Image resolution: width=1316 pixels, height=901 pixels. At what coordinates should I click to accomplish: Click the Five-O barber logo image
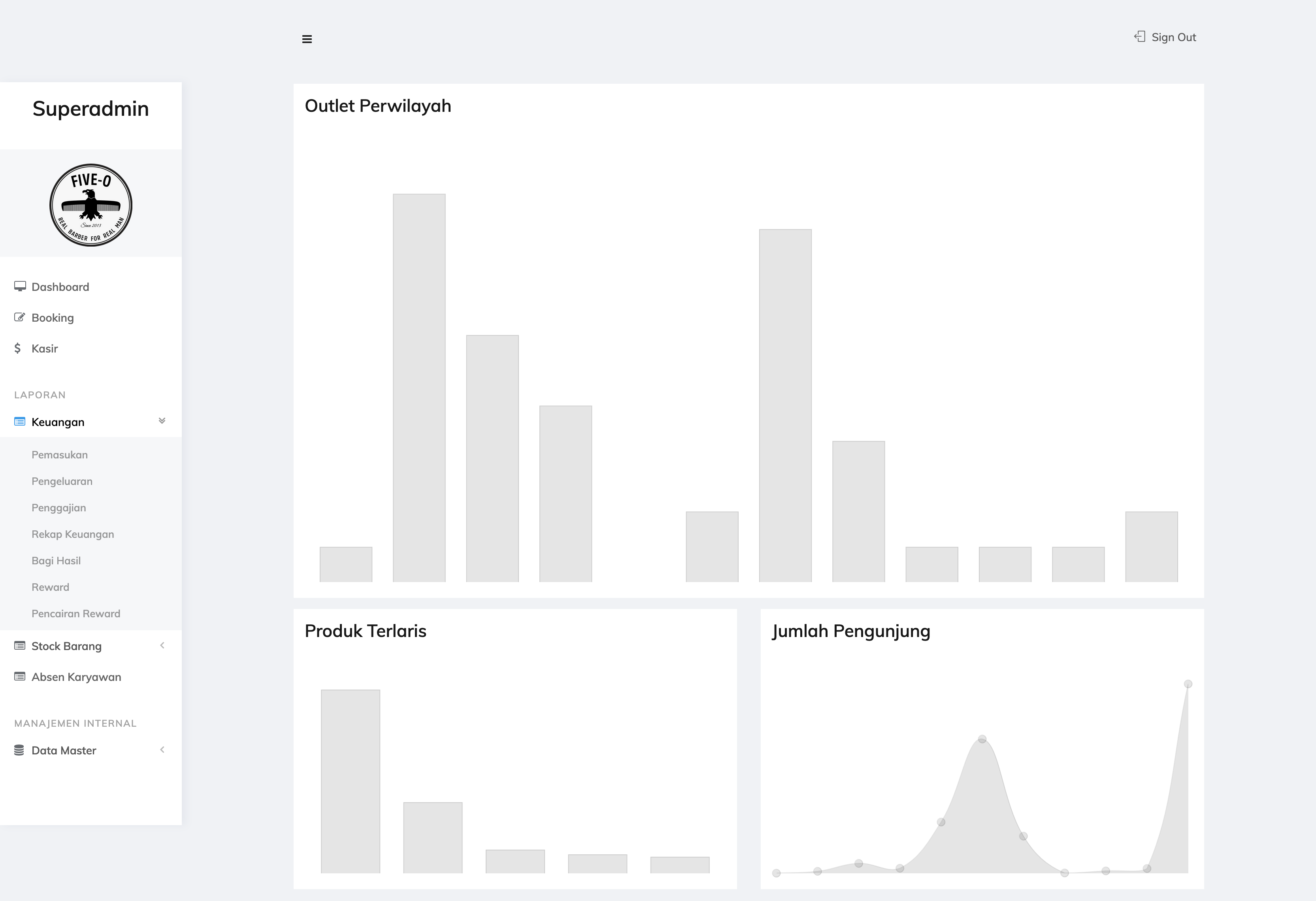(x=90, y=205)
